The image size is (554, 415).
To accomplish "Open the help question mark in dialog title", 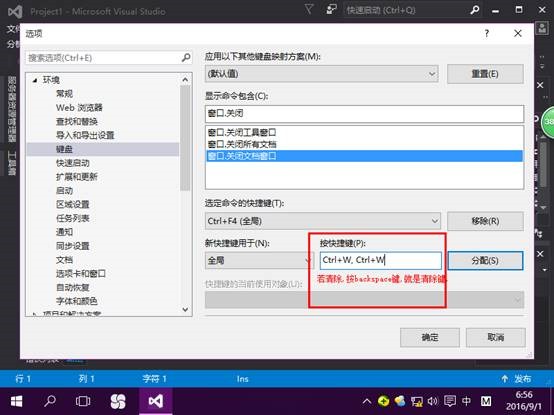I will pos(487,34).
